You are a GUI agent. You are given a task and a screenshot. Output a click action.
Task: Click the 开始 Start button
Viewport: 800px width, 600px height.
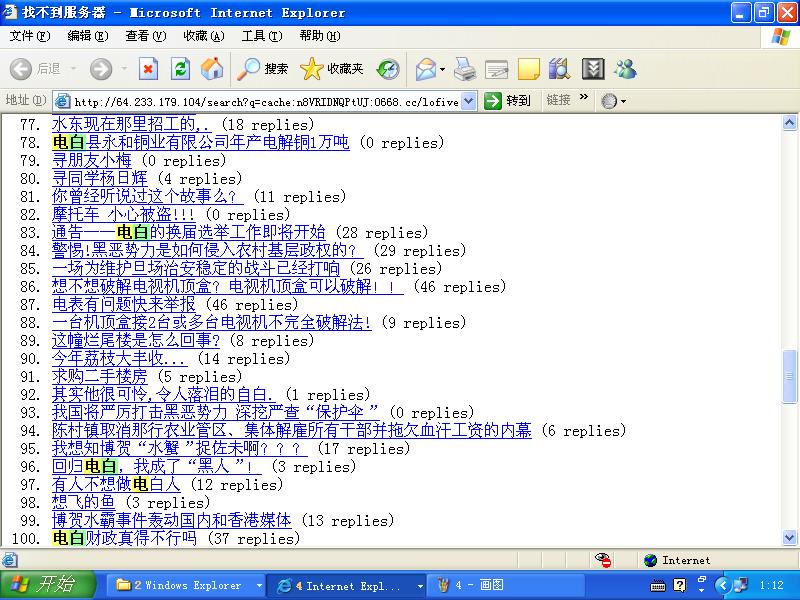click(x=42, y=585)
